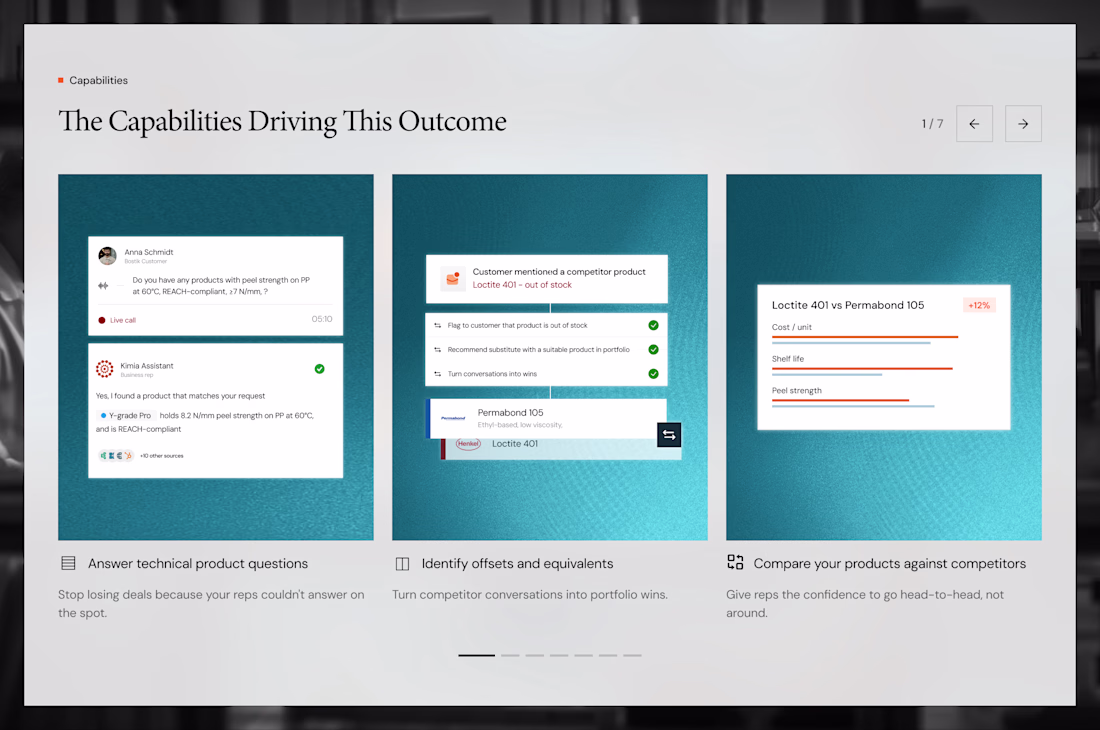Open the Identify offsets and equivalents card image
Image resolution: width=1100 pixels, height=730 pixels.
(x=549, y=357)
